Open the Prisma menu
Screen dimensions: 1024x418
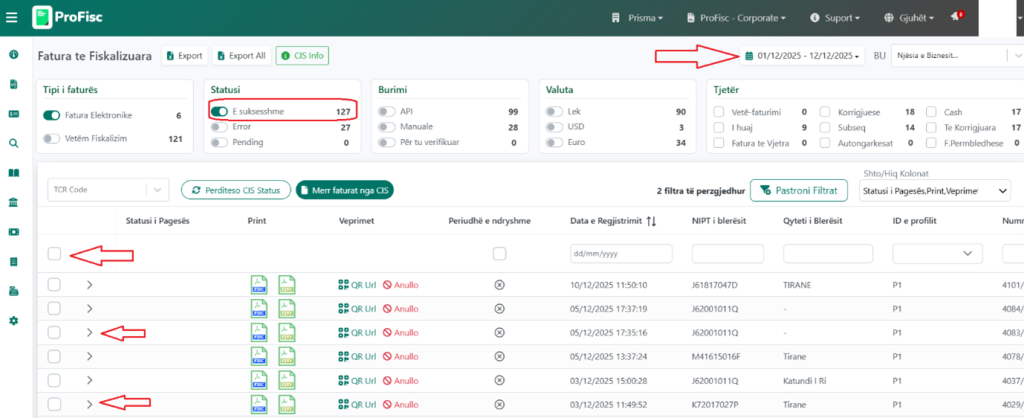[637, 18]
